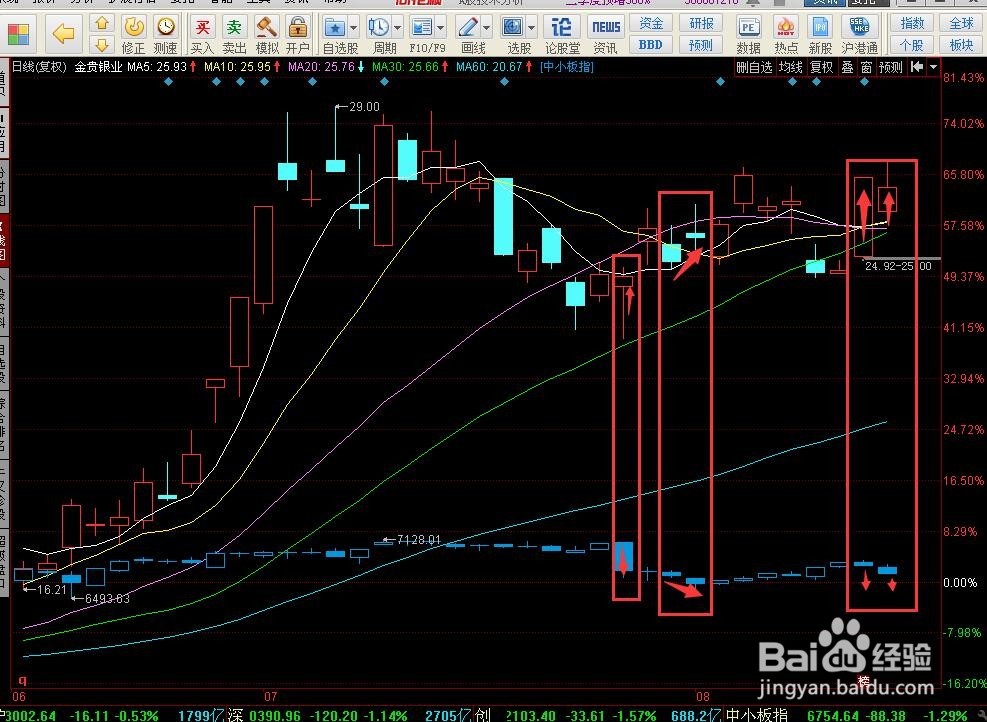
Task: Click the 7128.01 index value label
Action: click(419, 539)
